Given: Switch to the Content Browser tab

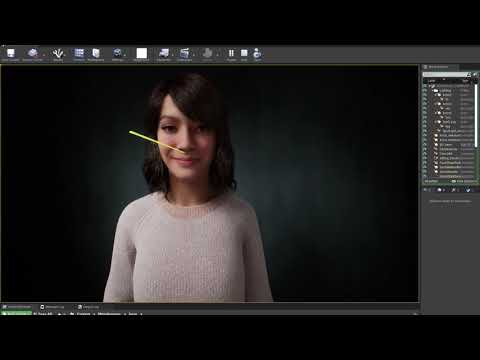Looking at the screenshot, I should 17,307.
